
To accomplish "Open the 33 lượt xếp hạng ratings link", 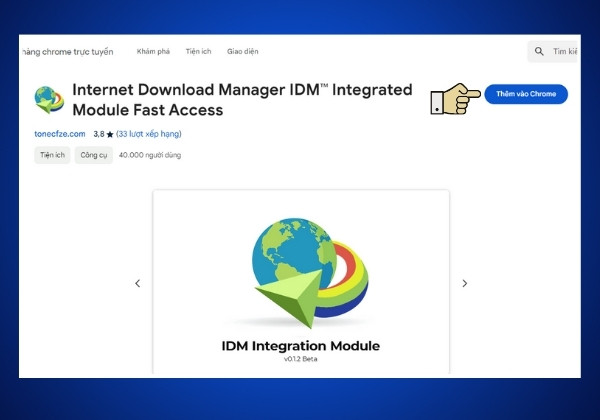I will (x=149, y=134).
